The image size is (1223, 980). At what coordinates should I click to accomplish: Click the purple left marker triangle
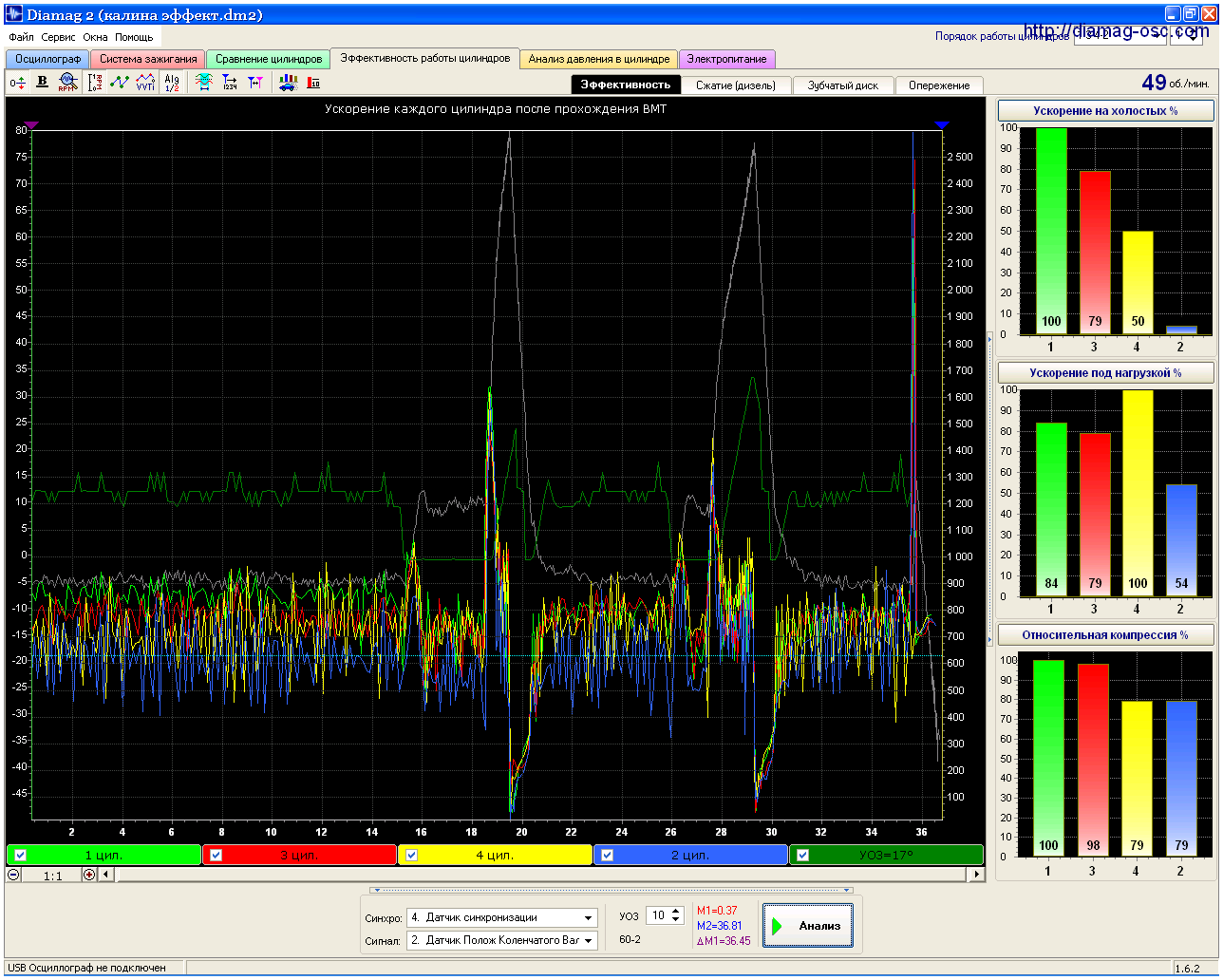tap(31, 124)
